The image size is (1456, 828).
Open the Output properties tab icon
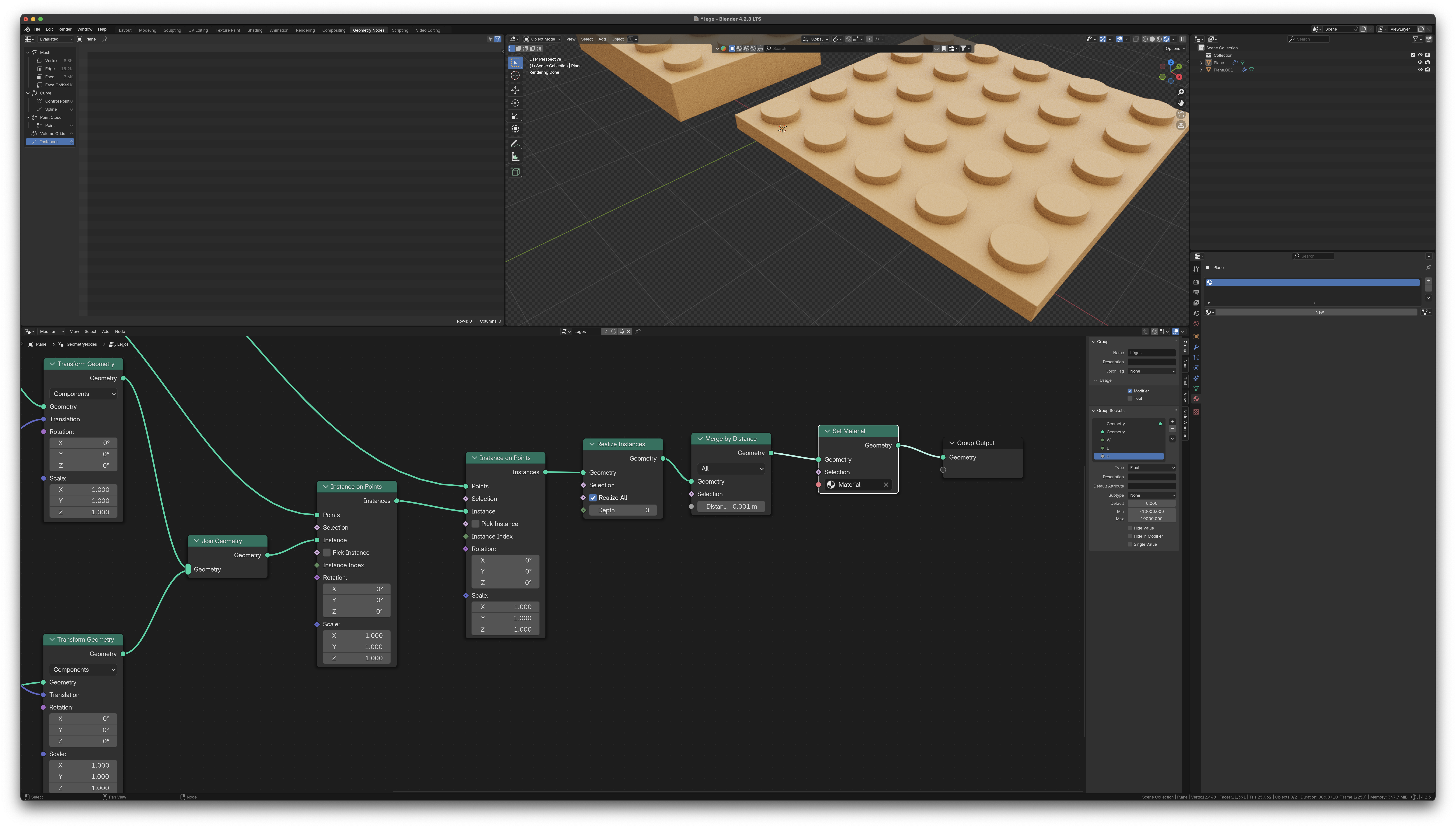(x=1196, y=292)
